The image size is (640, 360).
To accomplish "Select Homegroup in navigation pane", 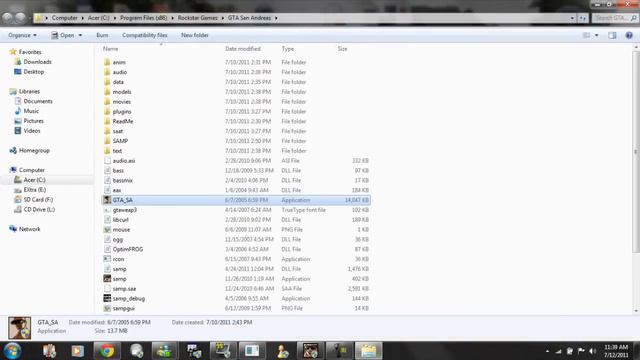I will click(34, 151).
